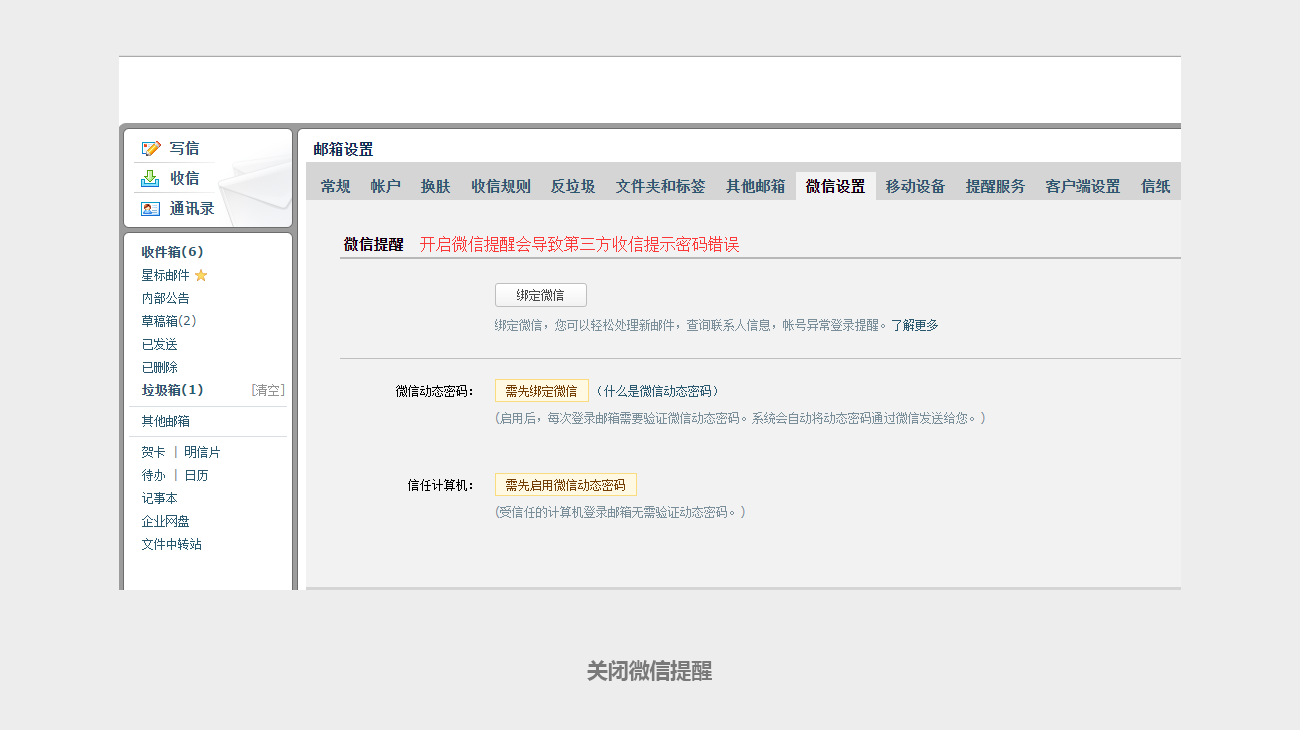This screenshot has height=730, width=1300.
Task: Click the 需先启用微信动态密码 notice button
Action: (x=565, y=485)
